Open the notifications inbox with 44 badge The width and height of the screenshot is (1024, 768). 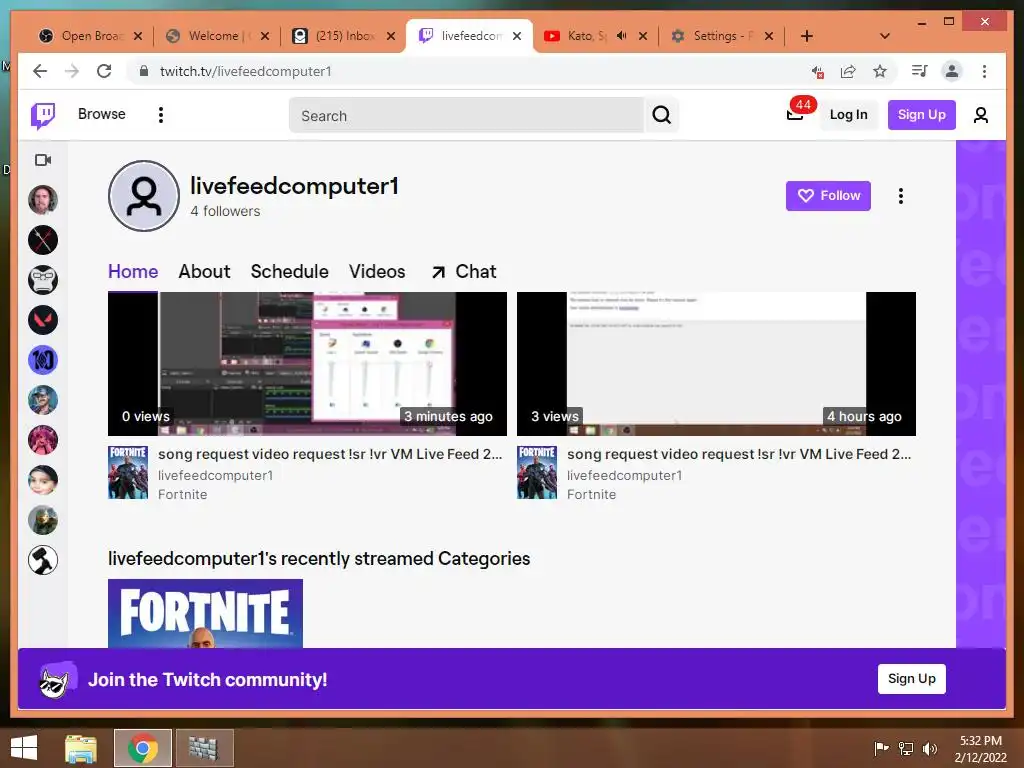tap(795, 115)
